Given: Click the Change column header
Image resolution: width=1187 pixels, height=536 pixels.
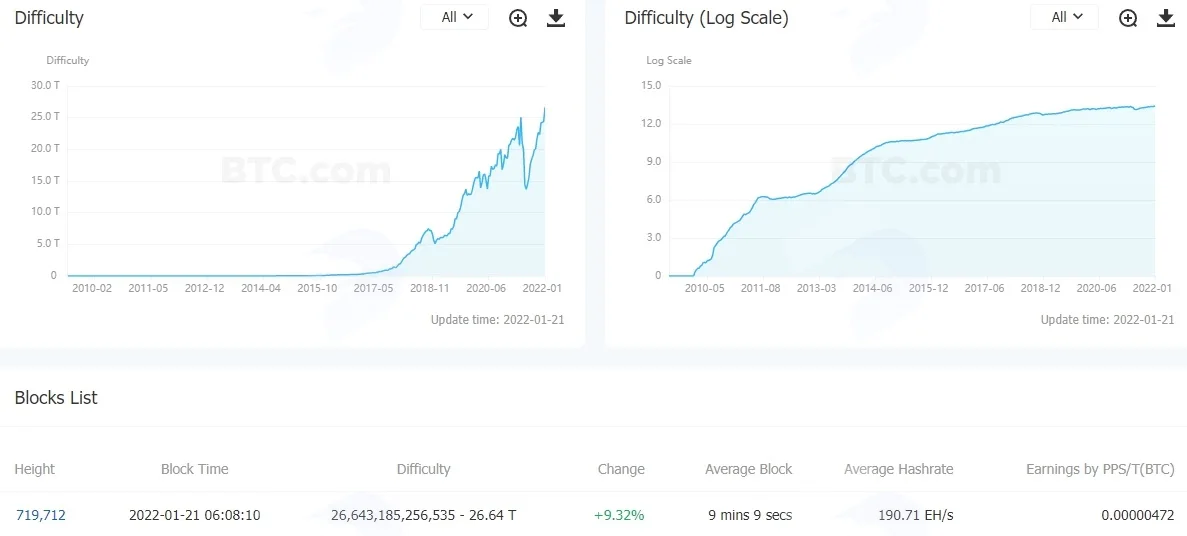Looking at the screenshot, I should (621, 469).
